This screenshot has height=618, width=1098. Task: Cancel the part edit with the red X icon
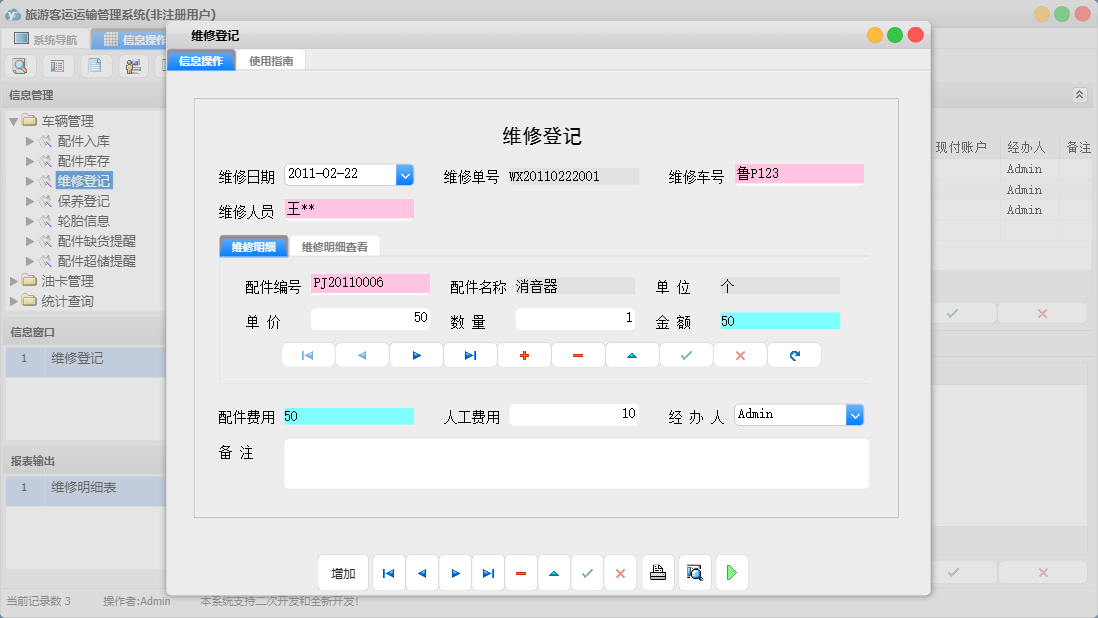(x=740, y=355)
